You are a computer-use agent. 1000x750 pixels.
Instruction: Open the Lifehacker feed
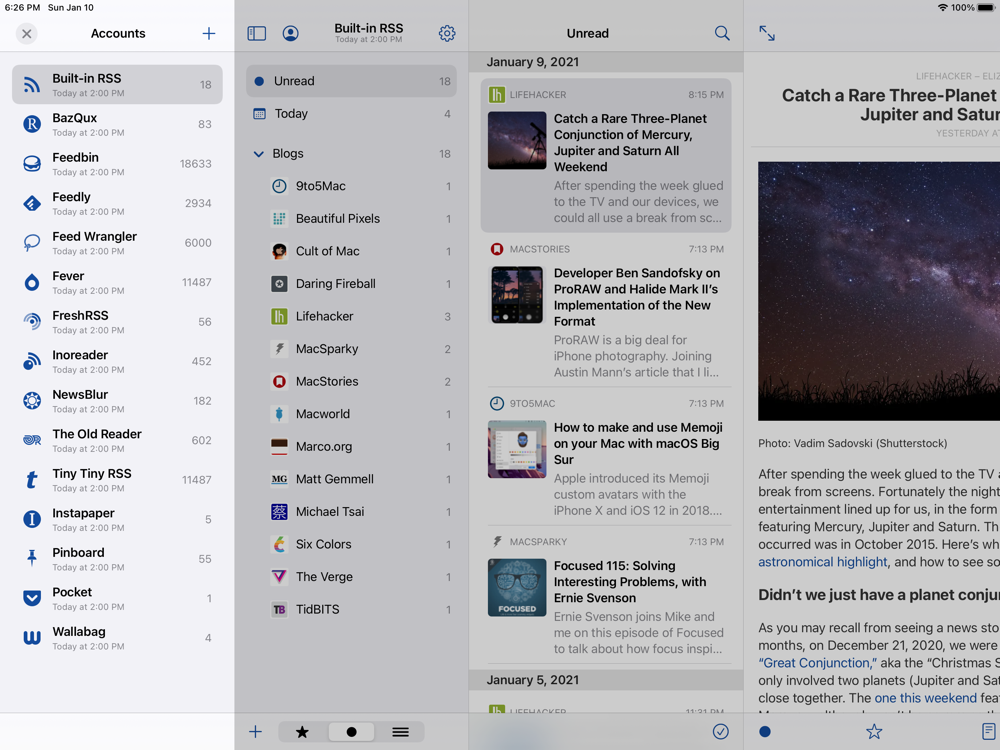351,316
